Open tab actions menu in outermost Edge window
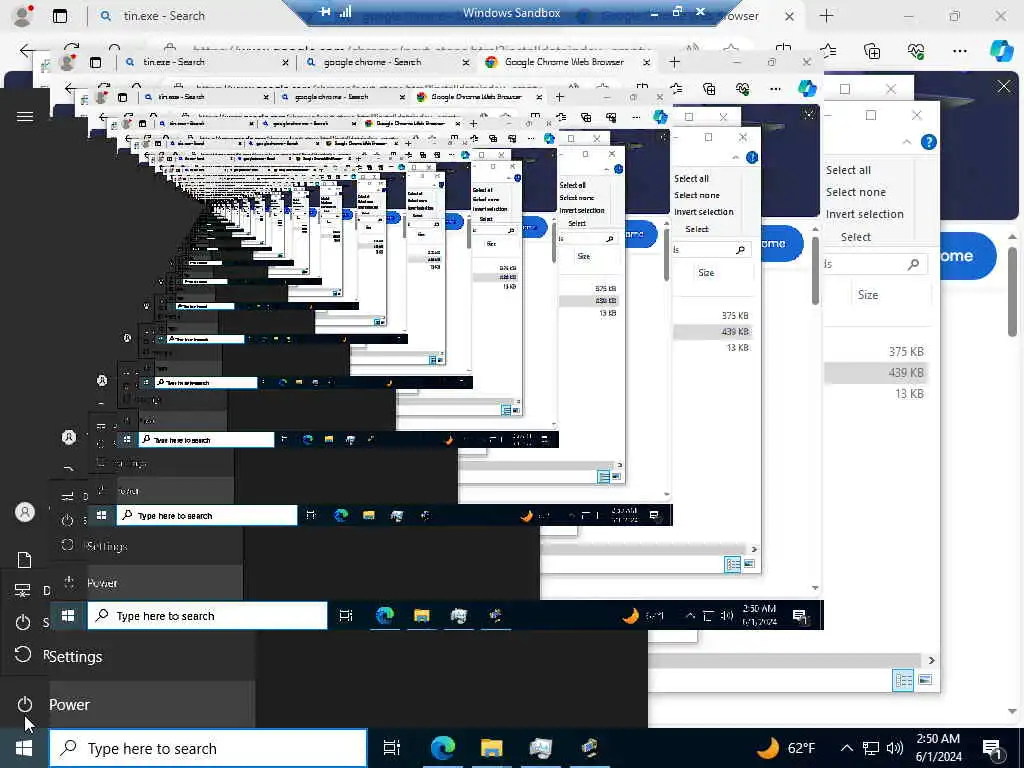Image resolution: width=1024 pixels, height=768 pixels. (60, 16)
